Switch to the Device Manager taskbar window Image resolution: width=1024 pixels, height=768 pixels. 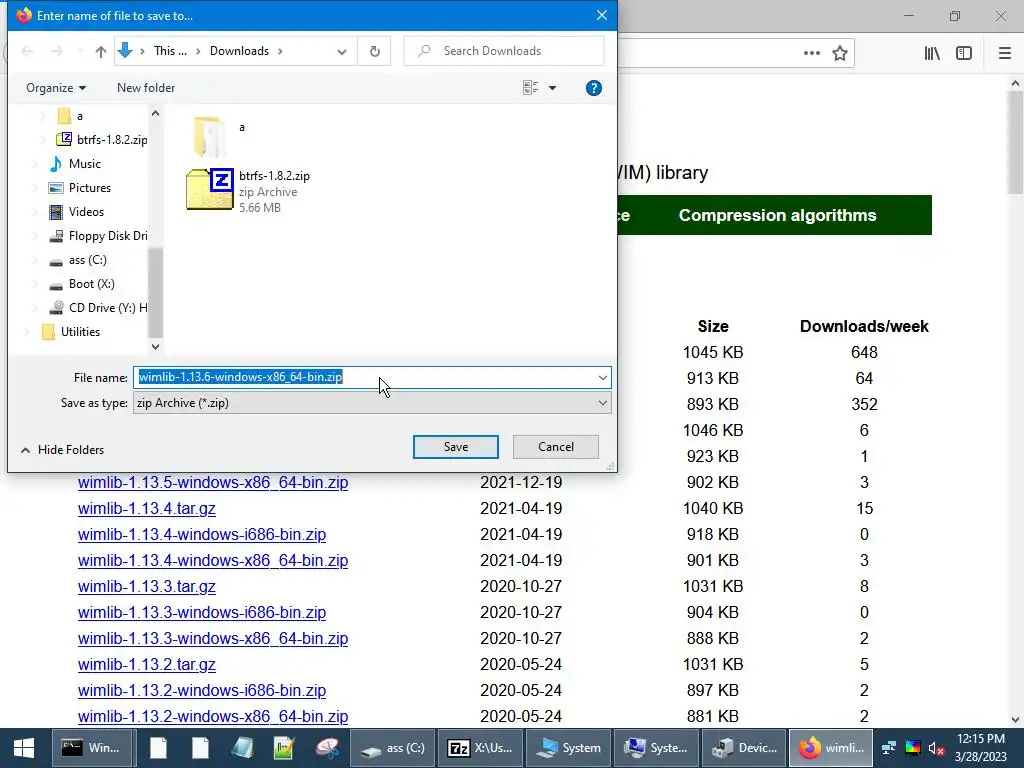pyautogui.click(x=743, y=748)
